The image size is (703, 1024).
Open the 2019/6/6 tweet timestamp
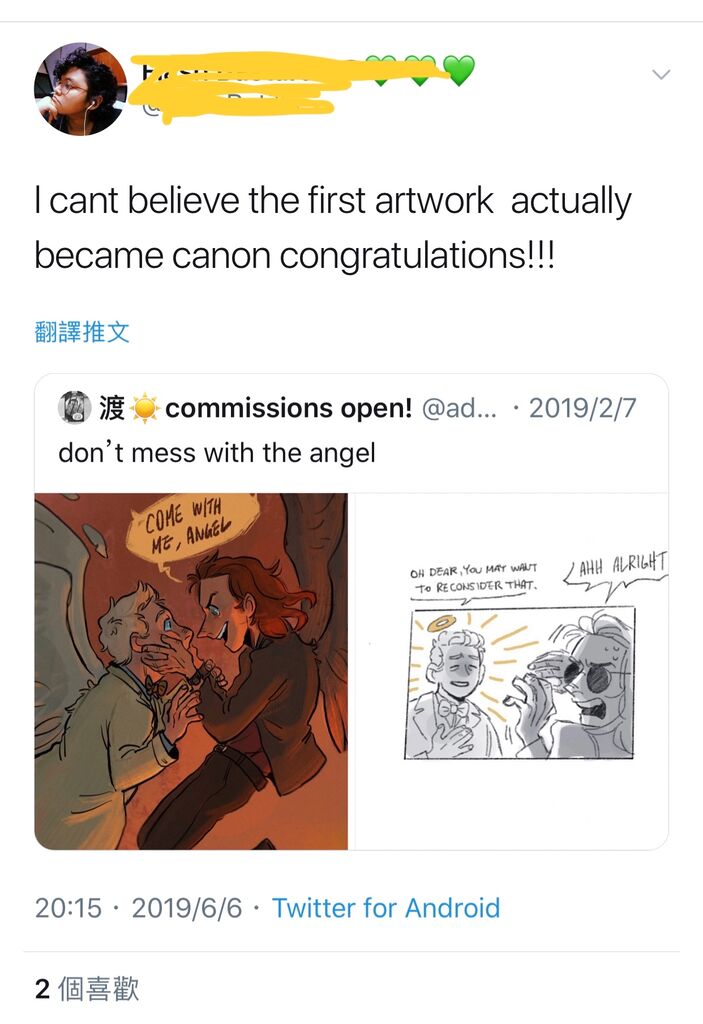pos(187,908)
